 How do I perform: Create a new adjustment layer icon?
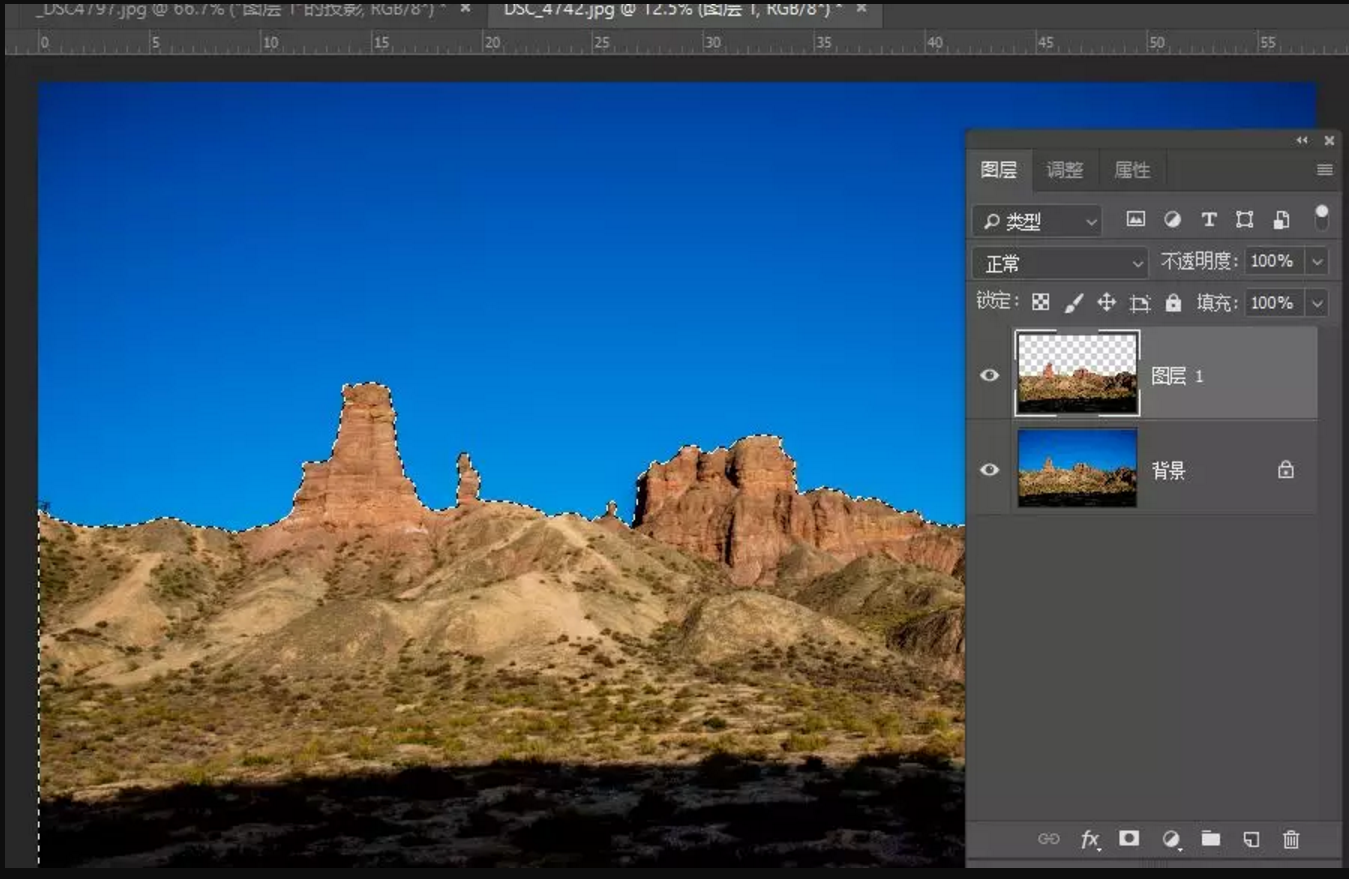coord(1171,840)
